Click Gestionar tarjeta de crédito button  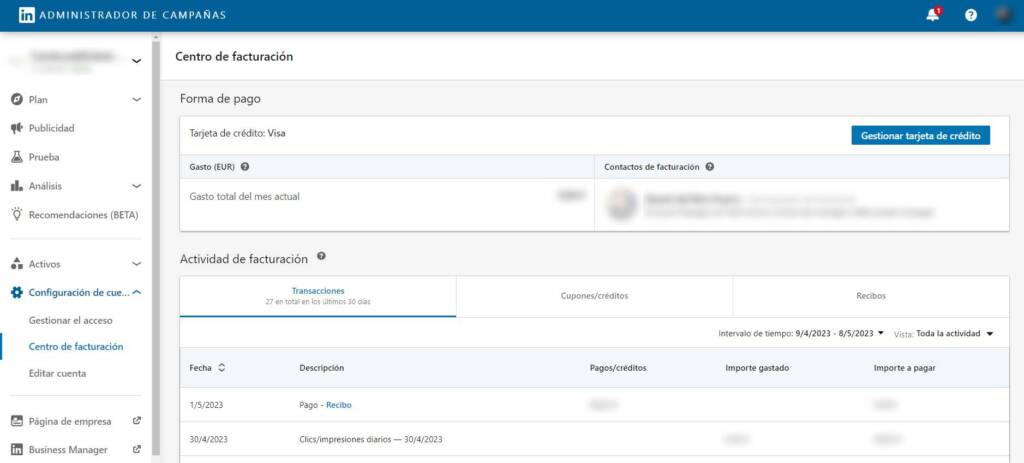[920, 135]
